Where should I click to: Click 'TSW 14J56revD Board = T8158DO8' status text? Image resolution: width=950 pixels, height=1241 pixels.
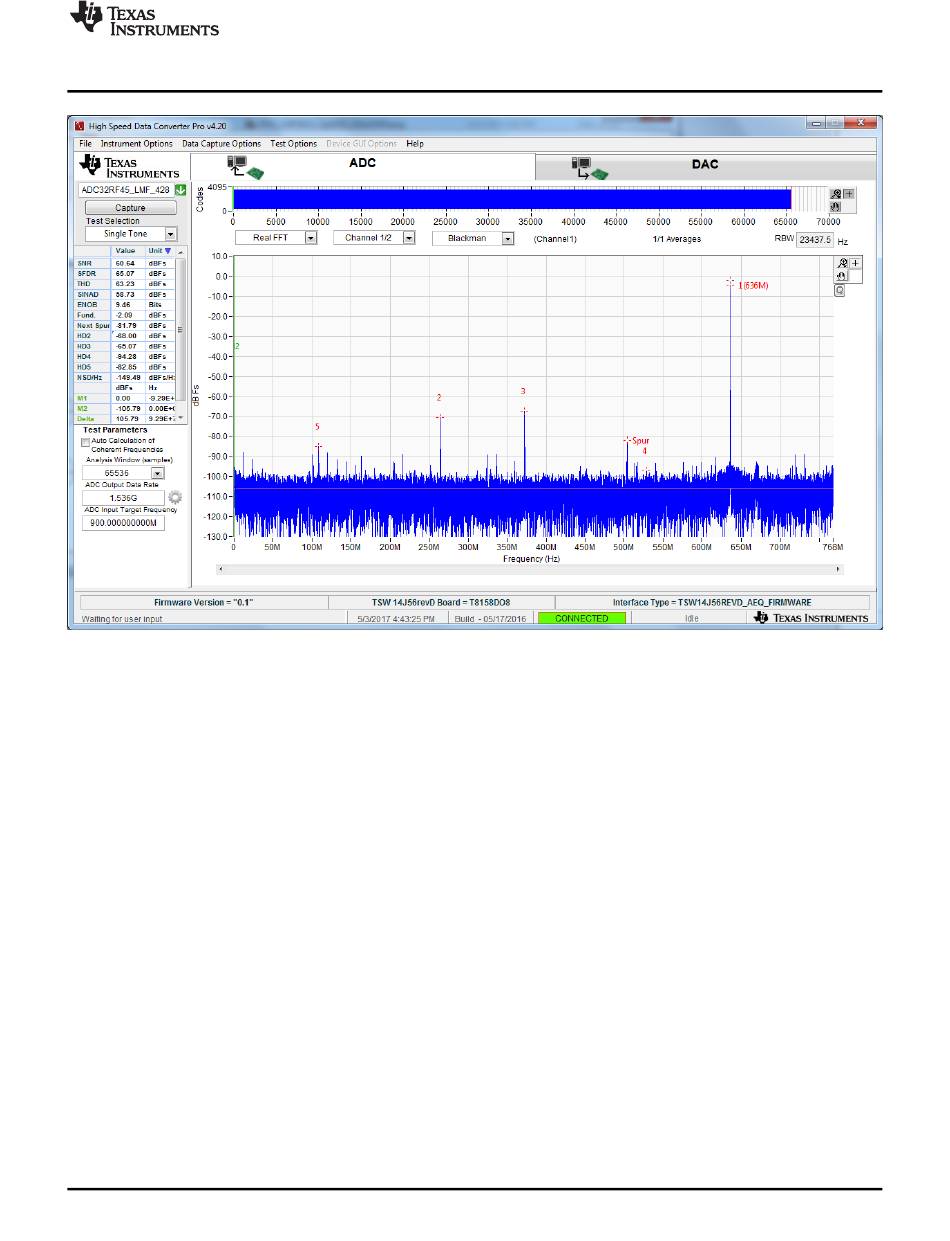(x=441, y=603)
